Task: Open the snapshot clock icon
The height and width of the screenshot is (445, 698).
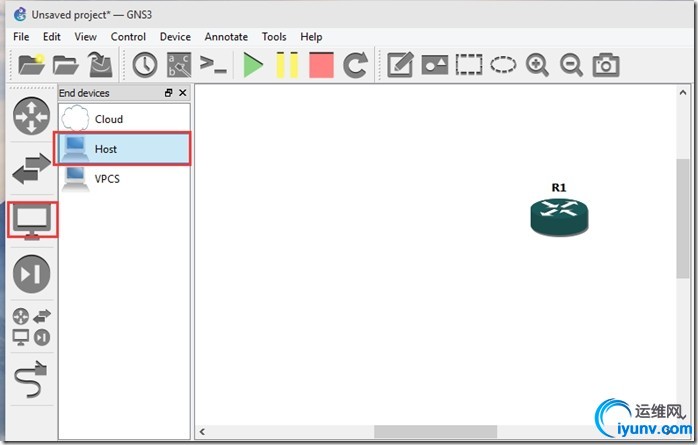Action: (x=145, y=65)
